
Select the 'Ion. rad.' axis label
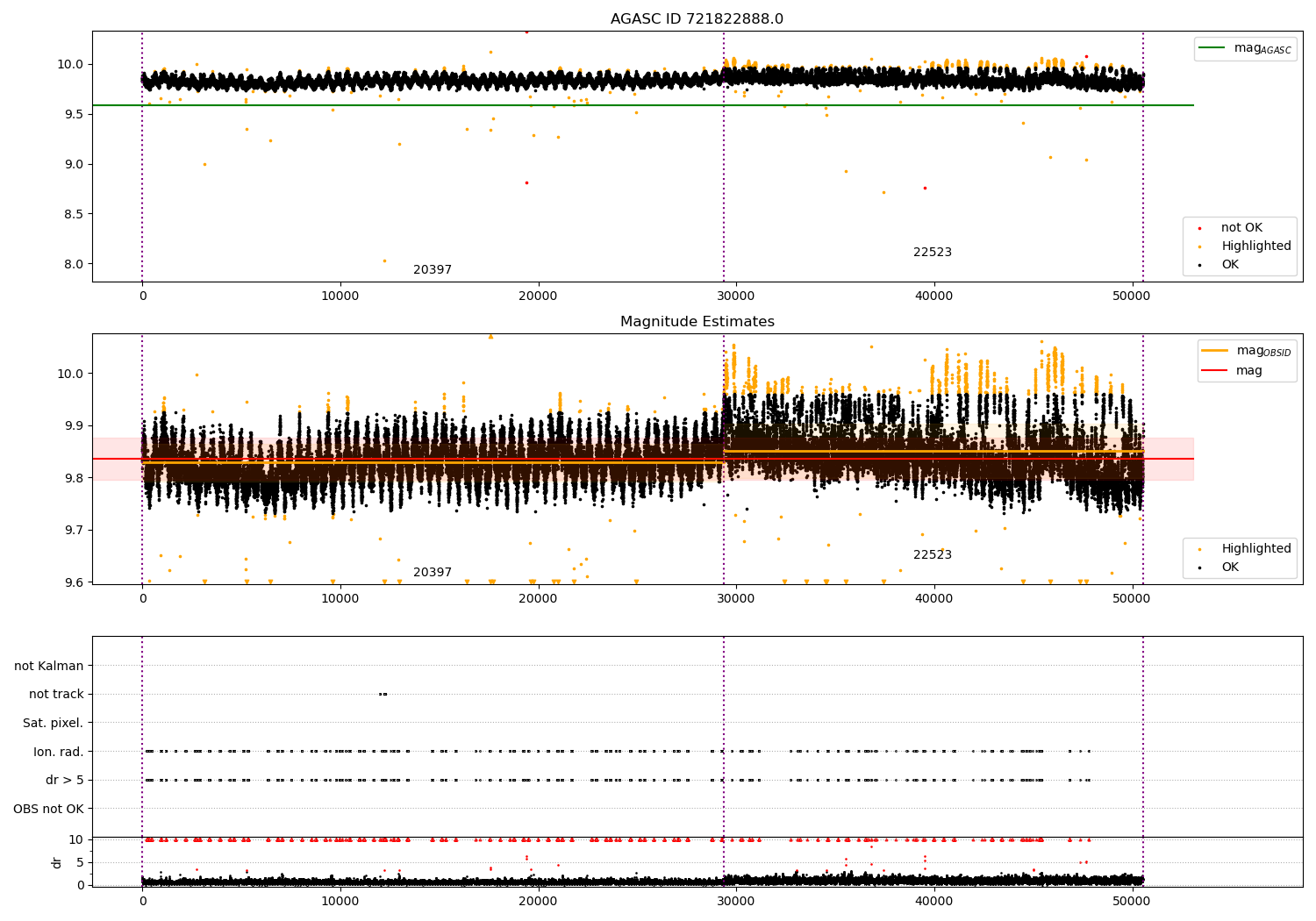click(59, 752)
